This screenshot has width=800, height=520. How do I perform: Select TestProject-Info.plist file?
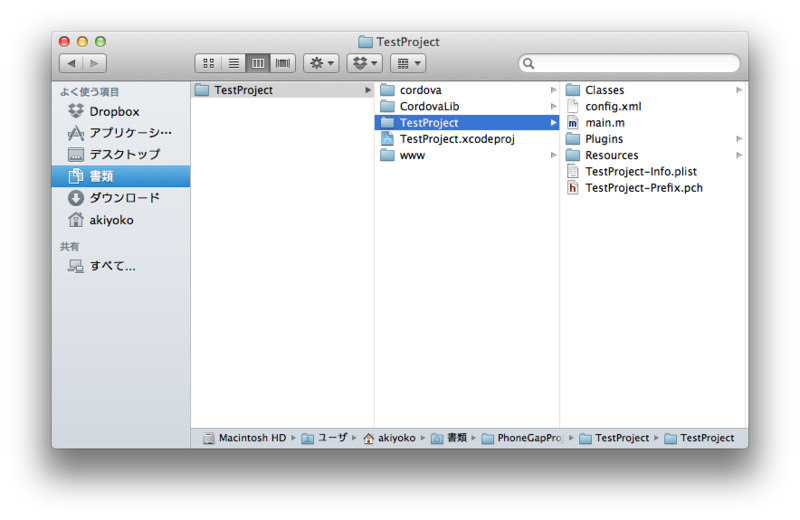pos(653,171)
